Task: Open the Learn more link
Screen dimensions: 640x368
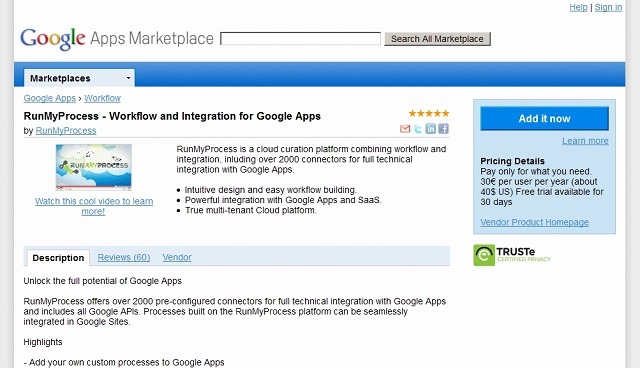Action: coord(585,141)
